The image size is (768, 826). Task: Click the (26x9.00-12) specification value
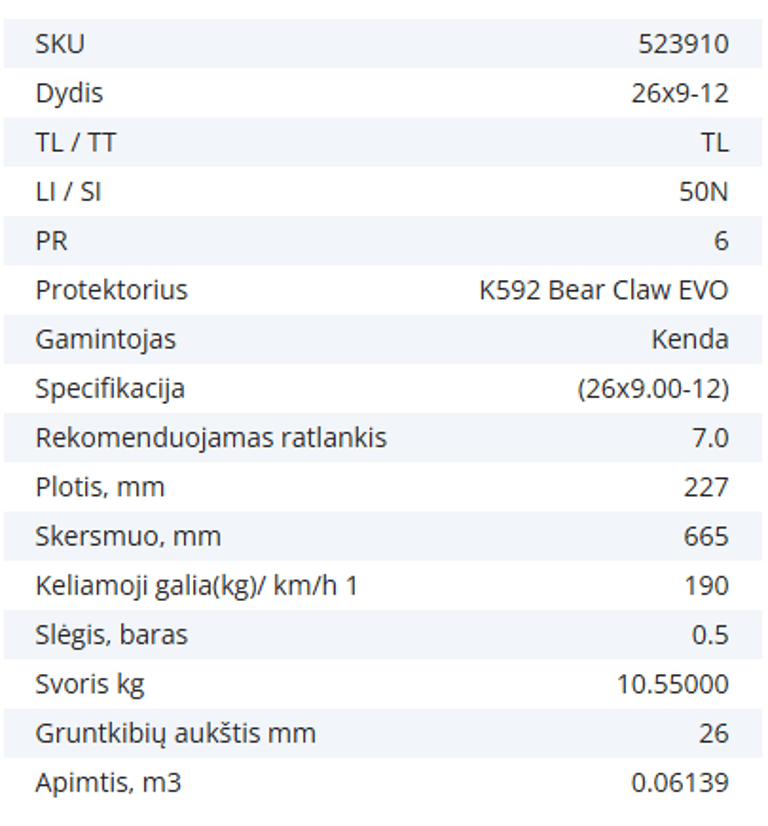pos(652,388)
